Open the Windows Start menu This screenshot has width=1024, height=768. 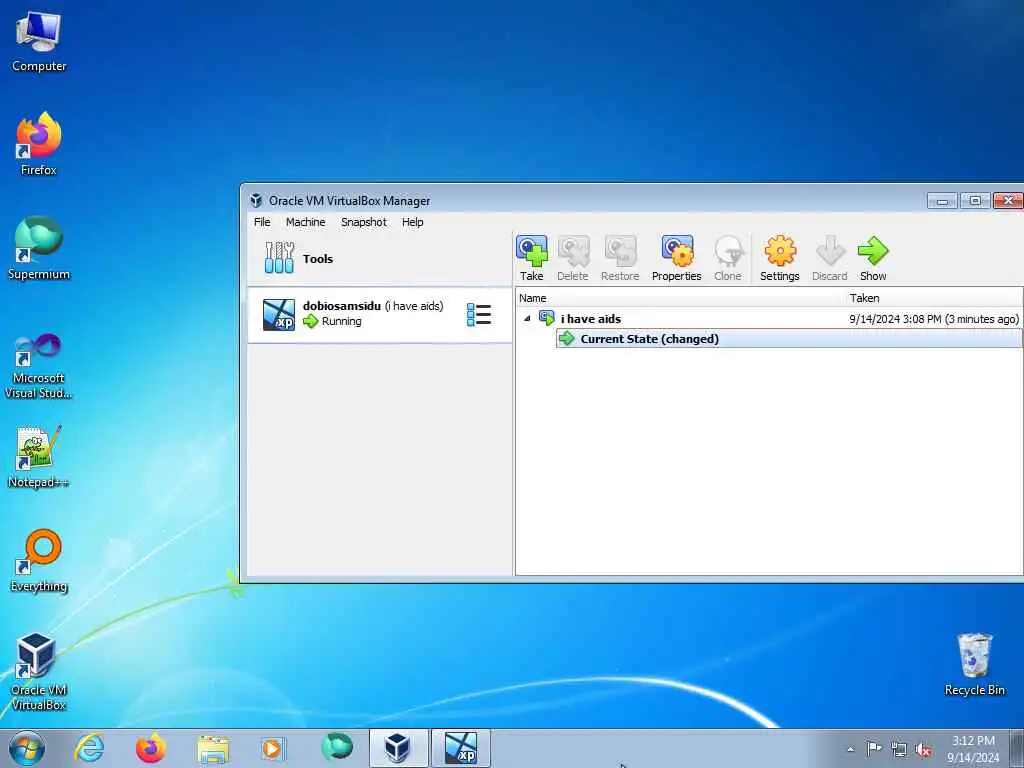coord(27,748)
